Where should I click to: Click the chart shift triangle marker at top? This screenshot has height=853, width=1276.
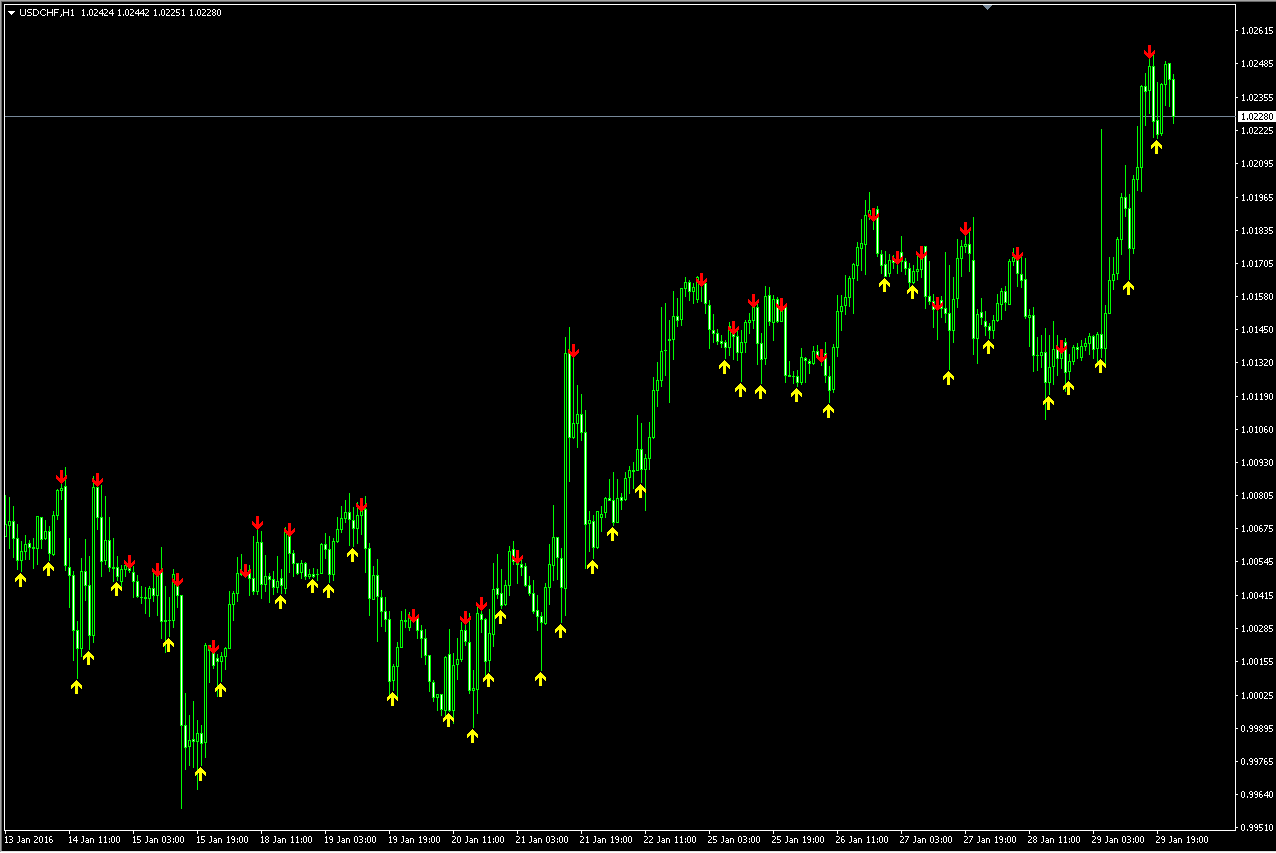point(987,7)
